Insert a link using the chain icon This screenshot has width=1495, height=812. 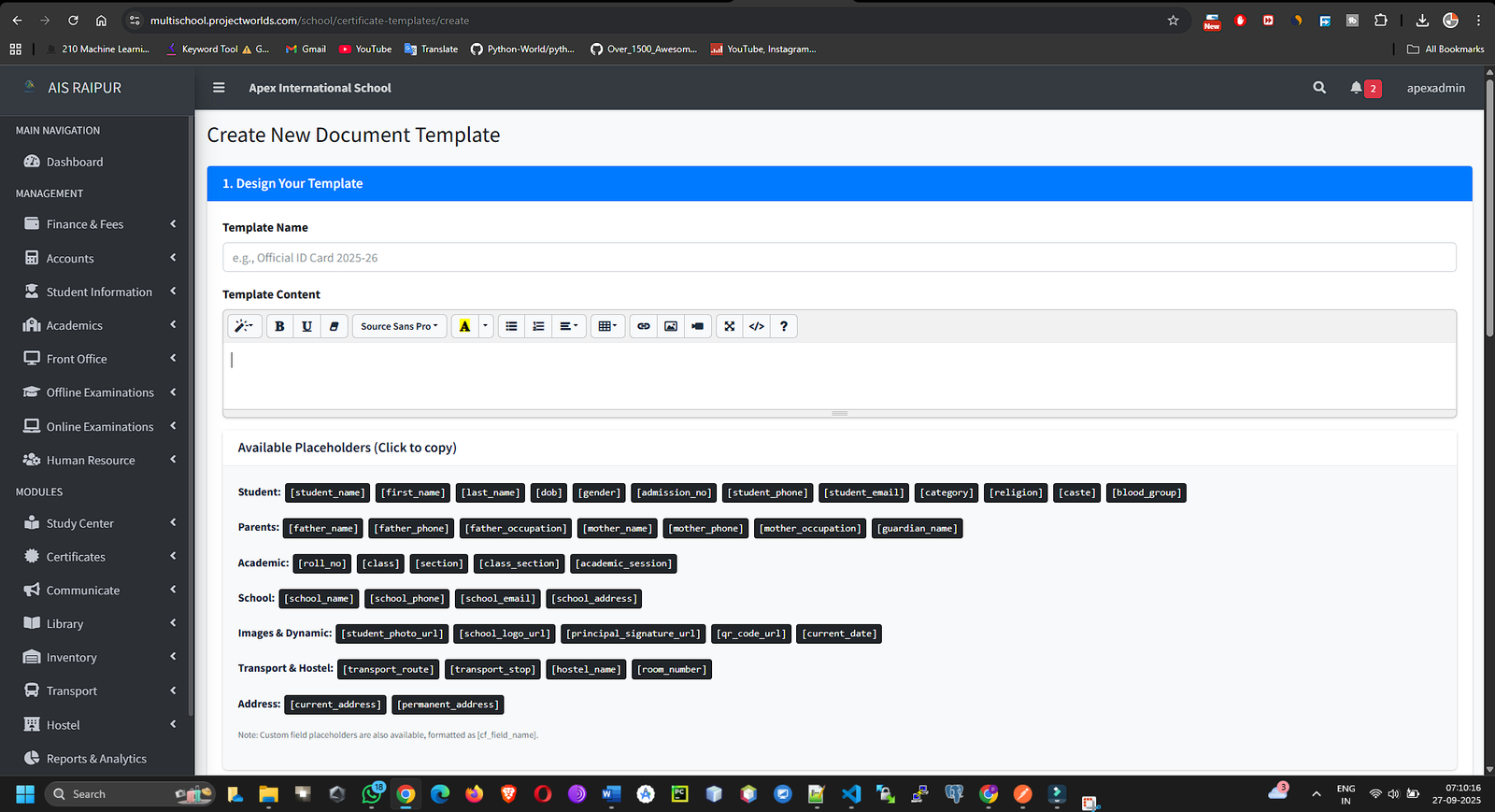point(644,326)
